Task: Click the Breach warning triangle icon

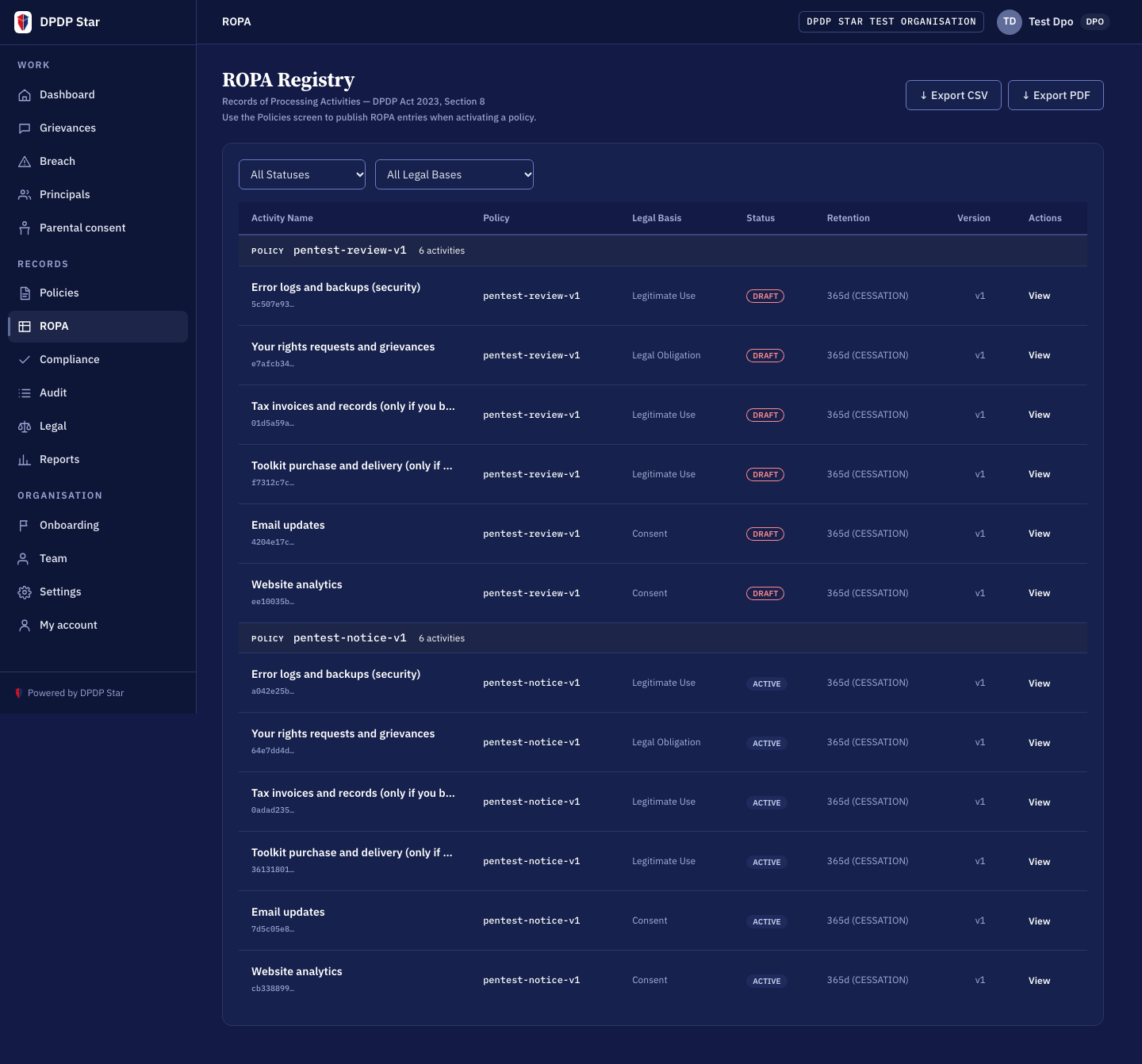Action: pyautogui.click(x=25, y=162)
